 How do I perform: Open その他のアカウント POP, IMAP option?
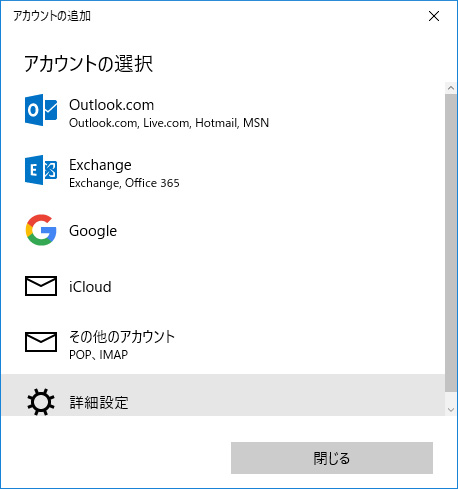(x=223, y=344)
